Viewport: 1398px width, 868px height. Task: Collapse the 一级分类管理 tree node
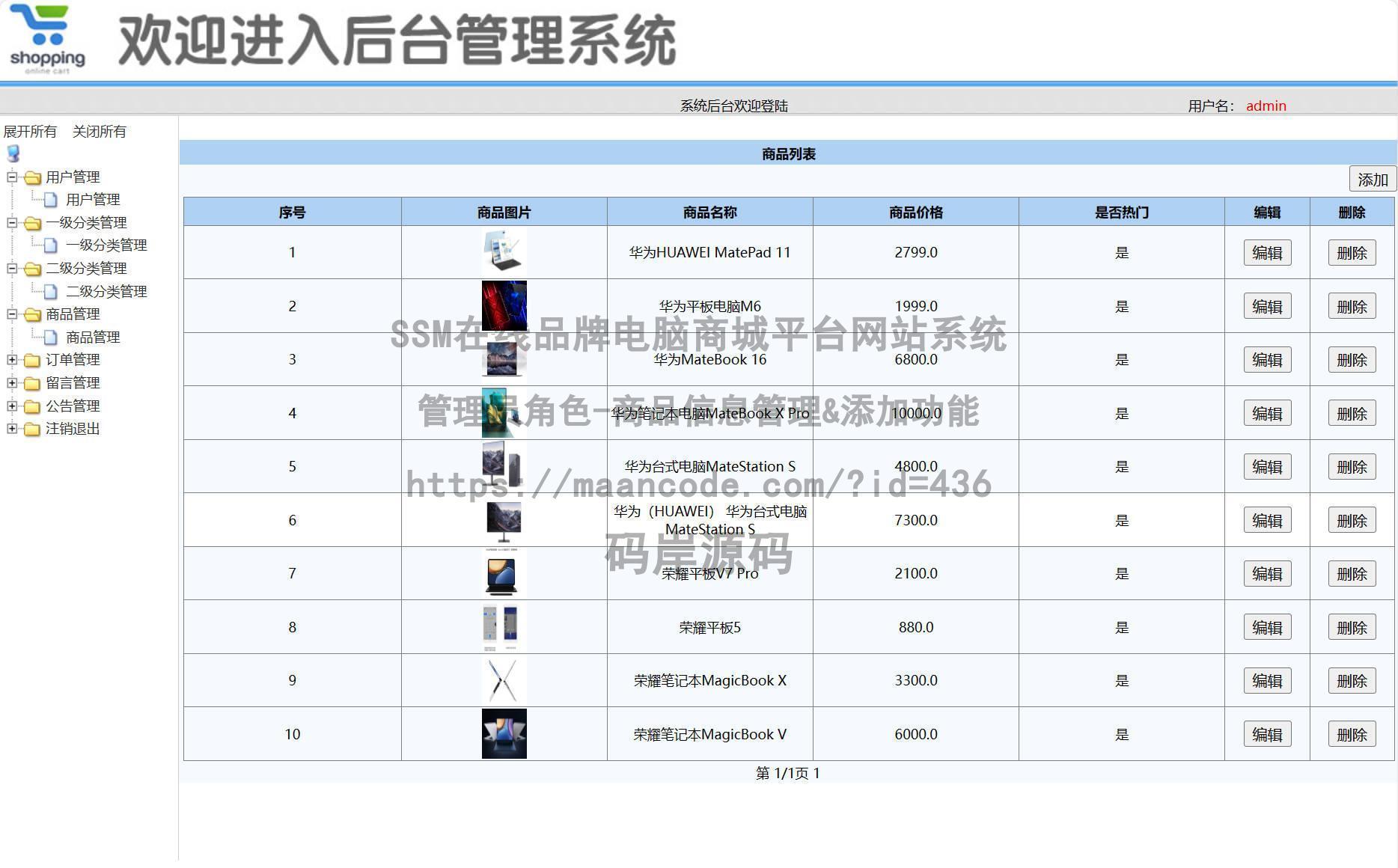(x=12, y=223)
